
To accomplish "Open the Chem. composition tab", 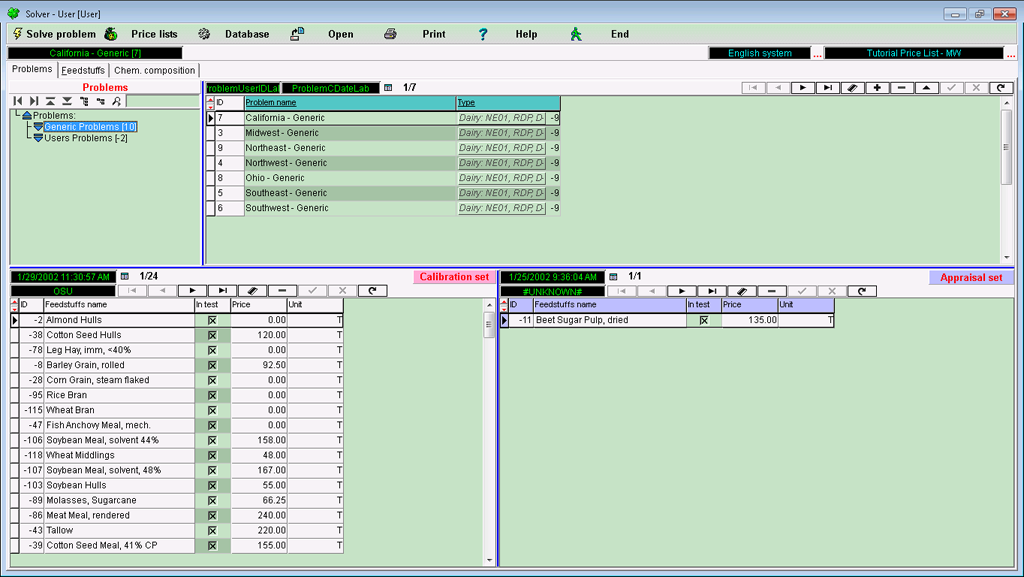I will coord(154,70).
